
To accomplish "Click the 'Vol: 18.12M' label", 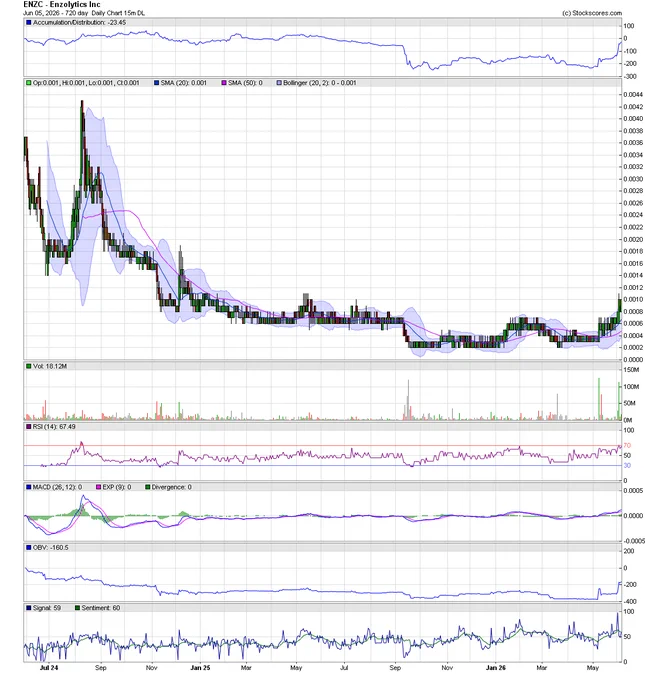I will 50,366.
